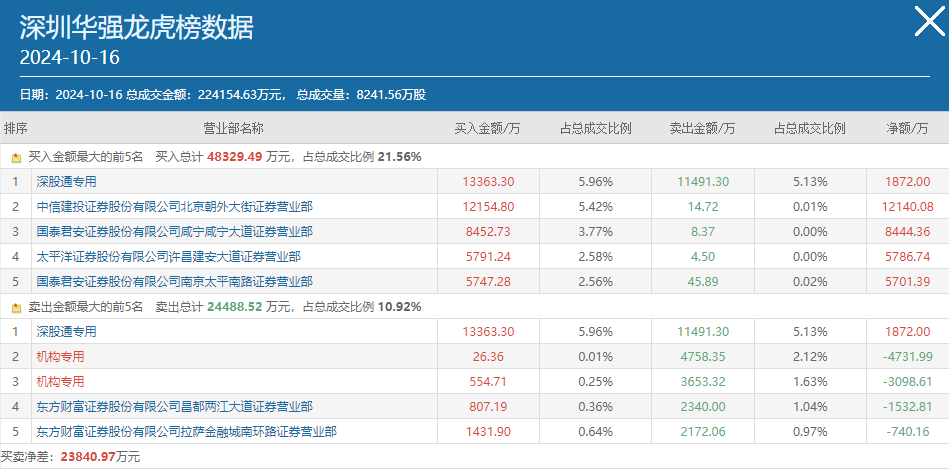Image resolution: width=949 pixels, height=471 pixels.
Task: Select percentage 1.63% cell
Action: 810,382
